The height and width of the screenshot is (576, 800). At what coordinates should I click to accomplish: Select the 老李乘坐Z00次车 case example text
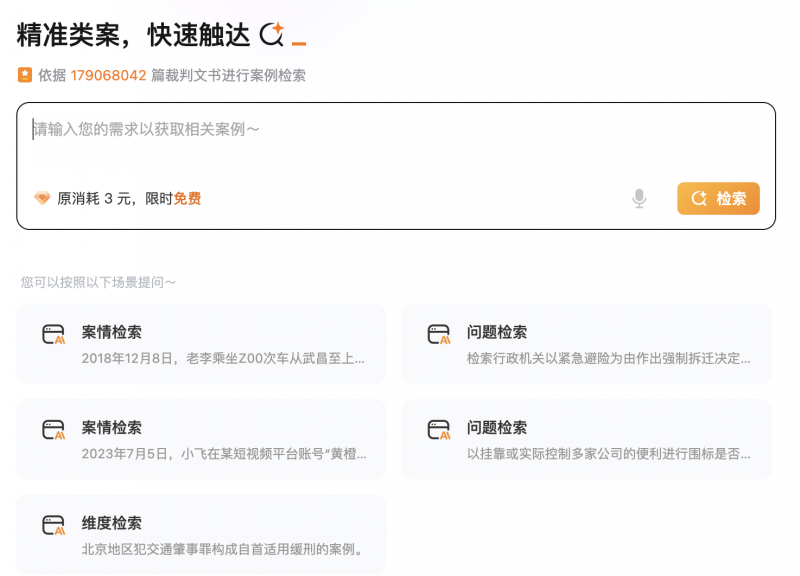click(x=222, y=358)
